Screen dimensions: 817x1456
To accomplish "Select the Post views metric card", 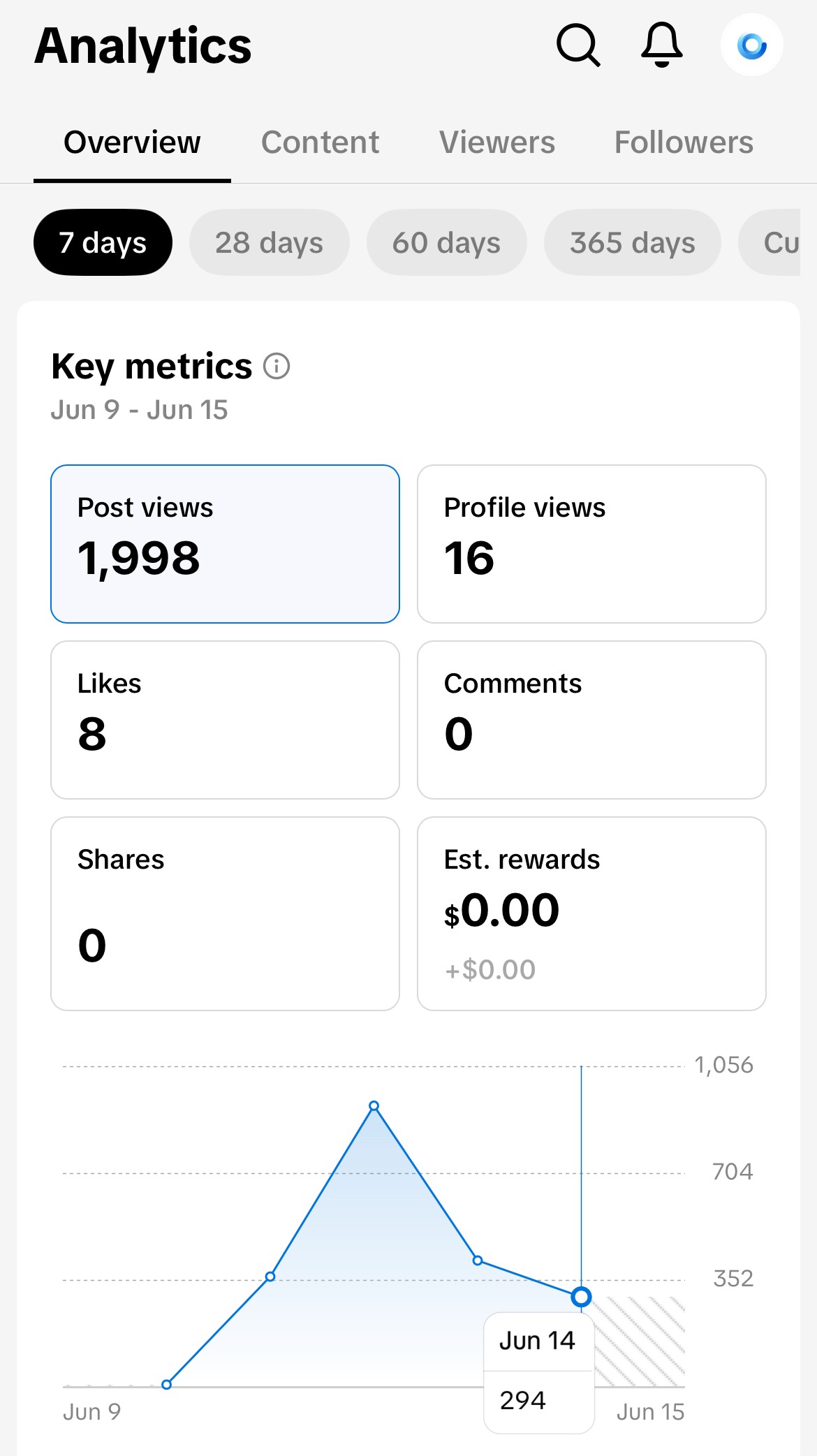I will 225,544.
